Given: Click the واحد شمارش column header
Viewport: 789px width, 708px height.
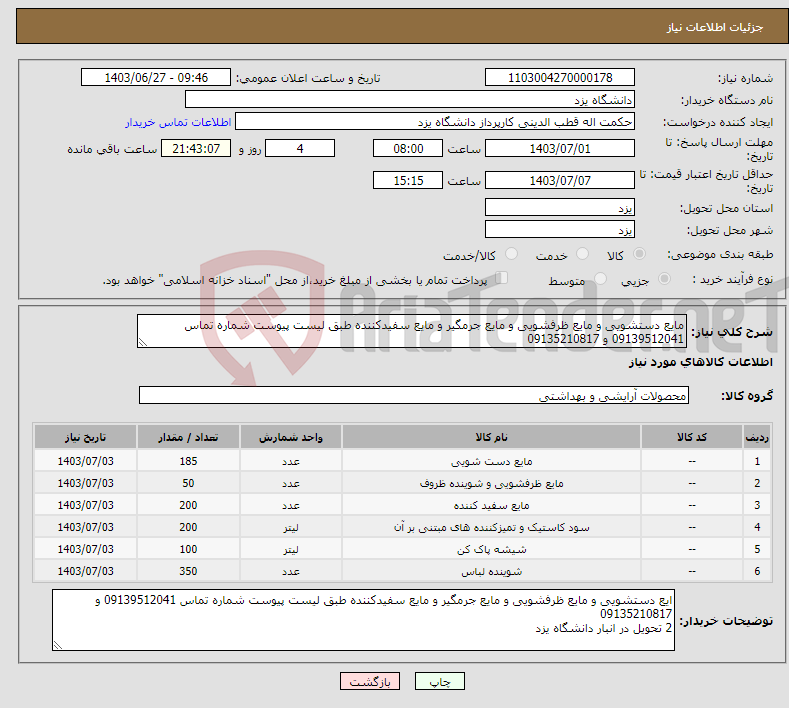Looking at the screenshot, I should (x=291, y=437).
